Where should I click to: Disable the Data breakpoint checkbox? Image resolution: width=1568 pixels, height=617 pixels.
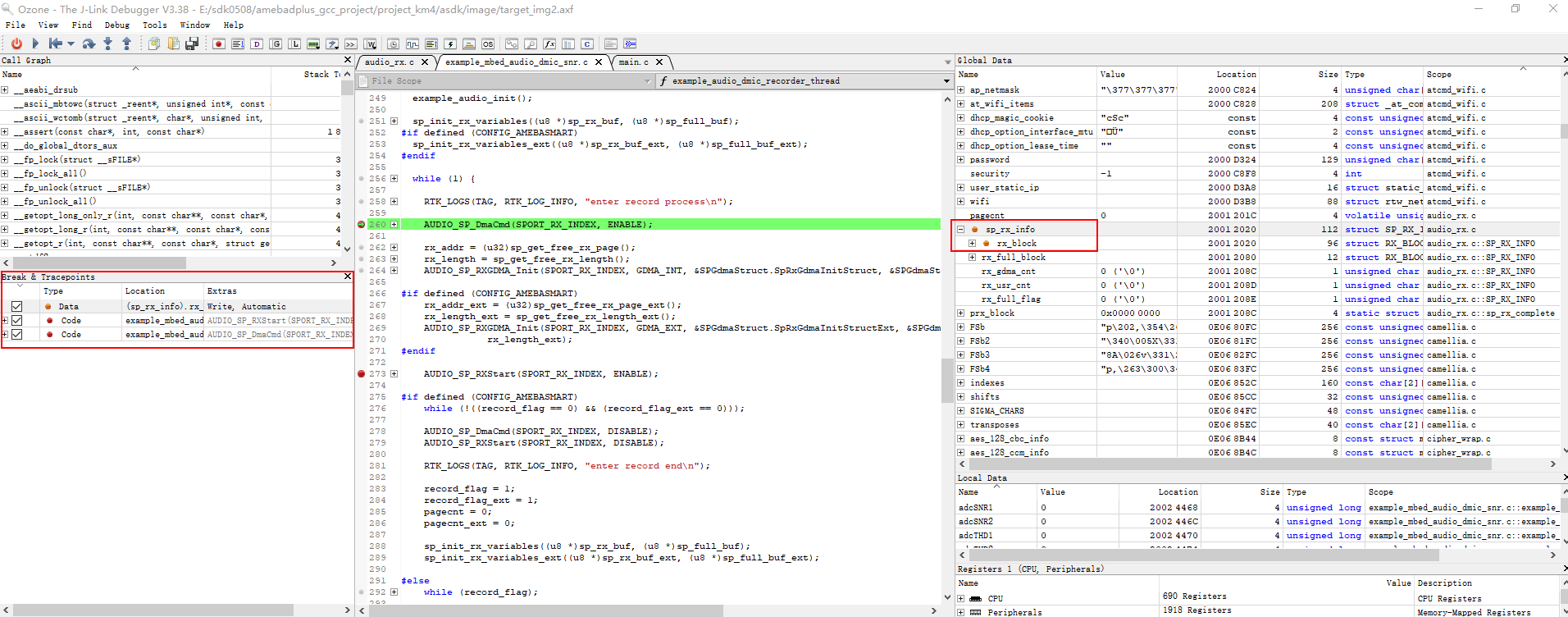(x=16, y=307)
